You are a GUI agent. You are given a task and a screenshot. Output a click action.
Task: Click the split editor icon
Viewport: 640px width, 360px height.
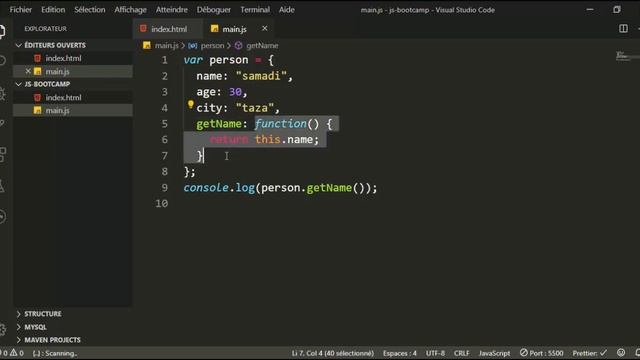tap(623, 29)
